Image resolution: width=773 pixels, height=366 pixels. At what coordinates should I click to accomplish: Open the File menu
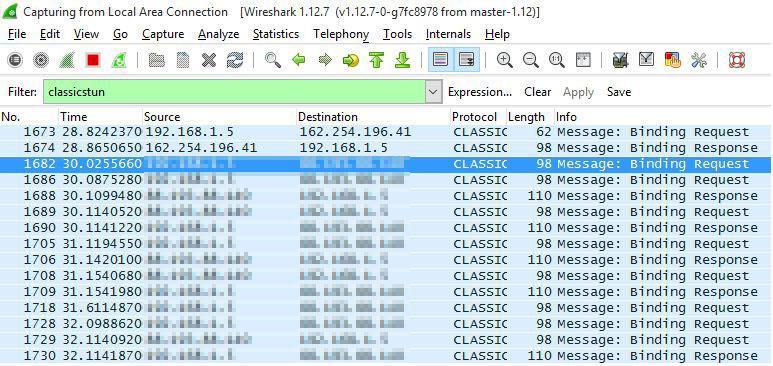[17, 34]
